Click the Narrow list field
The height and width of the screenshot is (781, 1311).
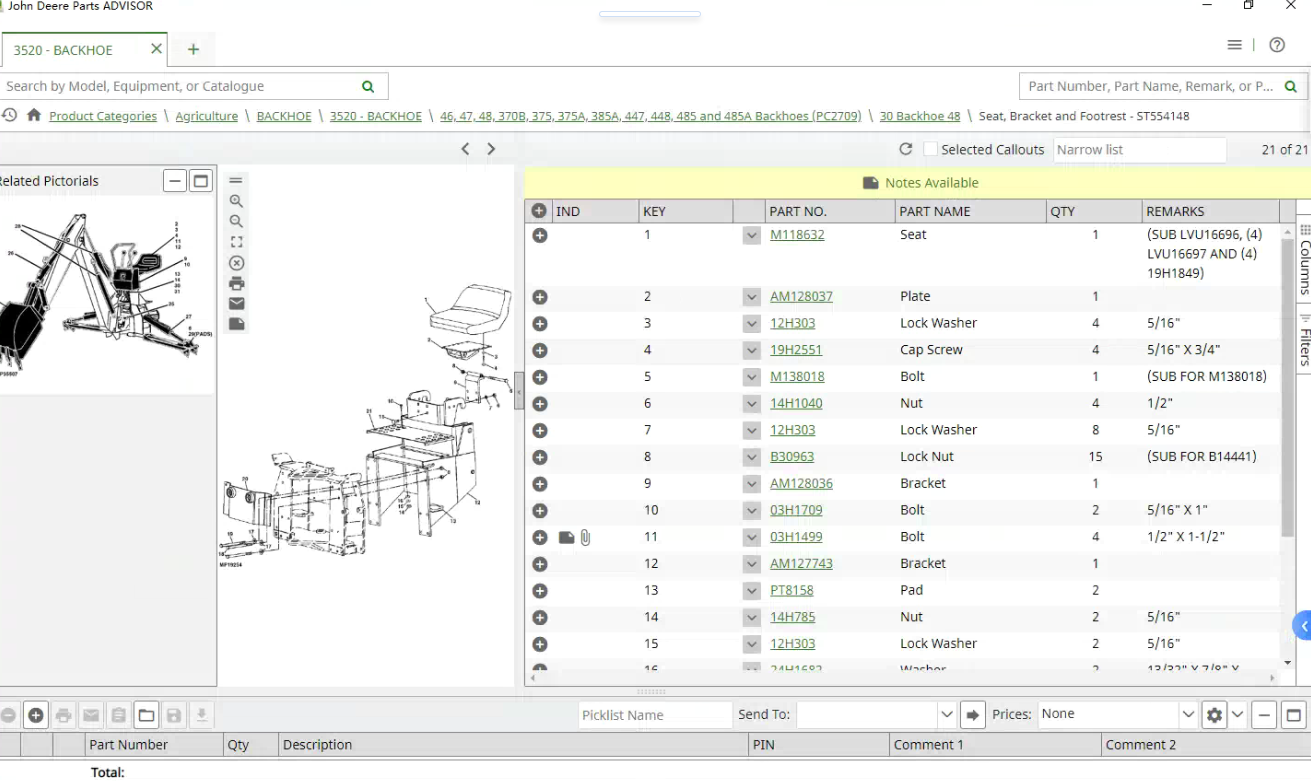click(x=1140, y=149)
